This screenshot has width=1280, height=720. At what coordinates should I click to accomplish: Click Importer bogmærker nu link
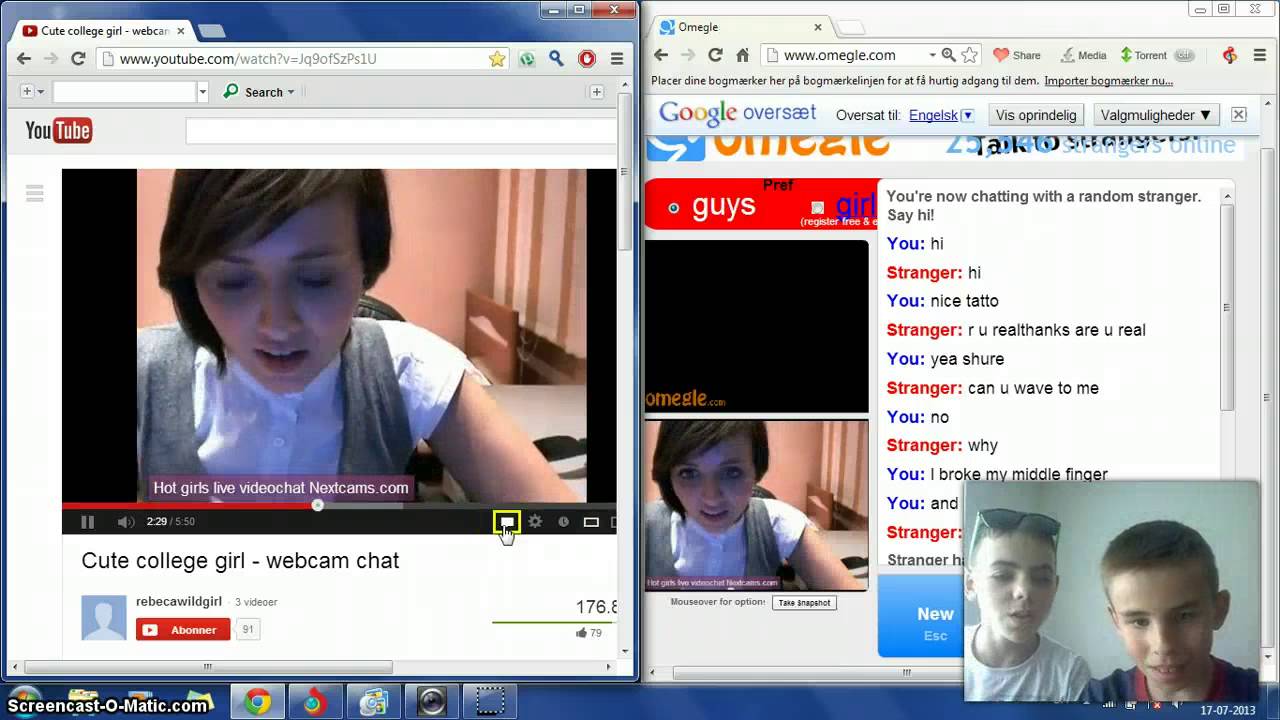1108,81
